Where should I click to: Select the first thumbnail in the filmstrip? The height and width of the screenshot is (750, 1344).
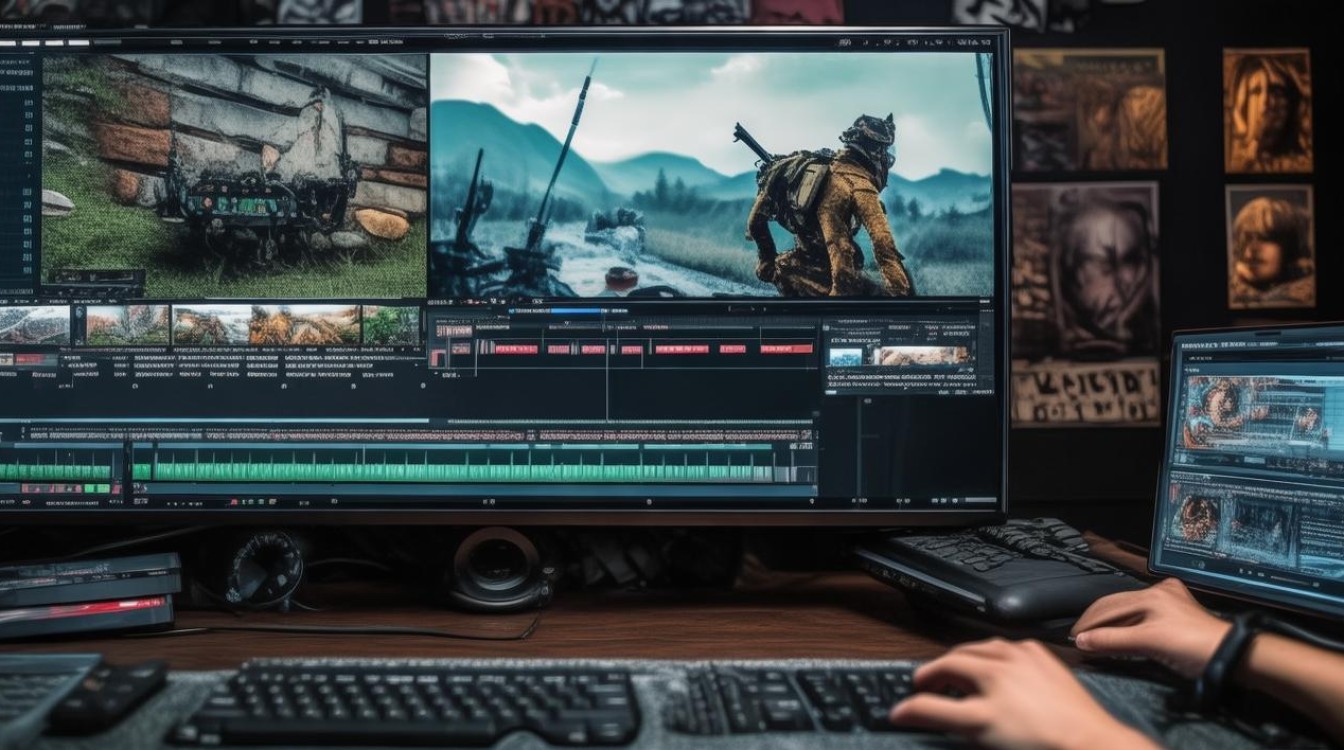[x=34, y=325]
